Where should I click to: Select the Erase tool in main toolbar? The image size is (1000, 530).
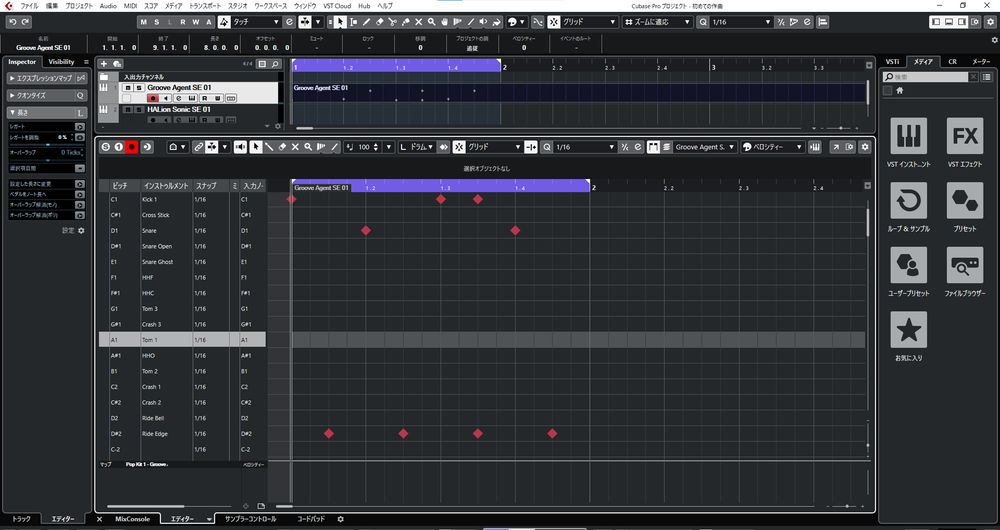(379, 22)
